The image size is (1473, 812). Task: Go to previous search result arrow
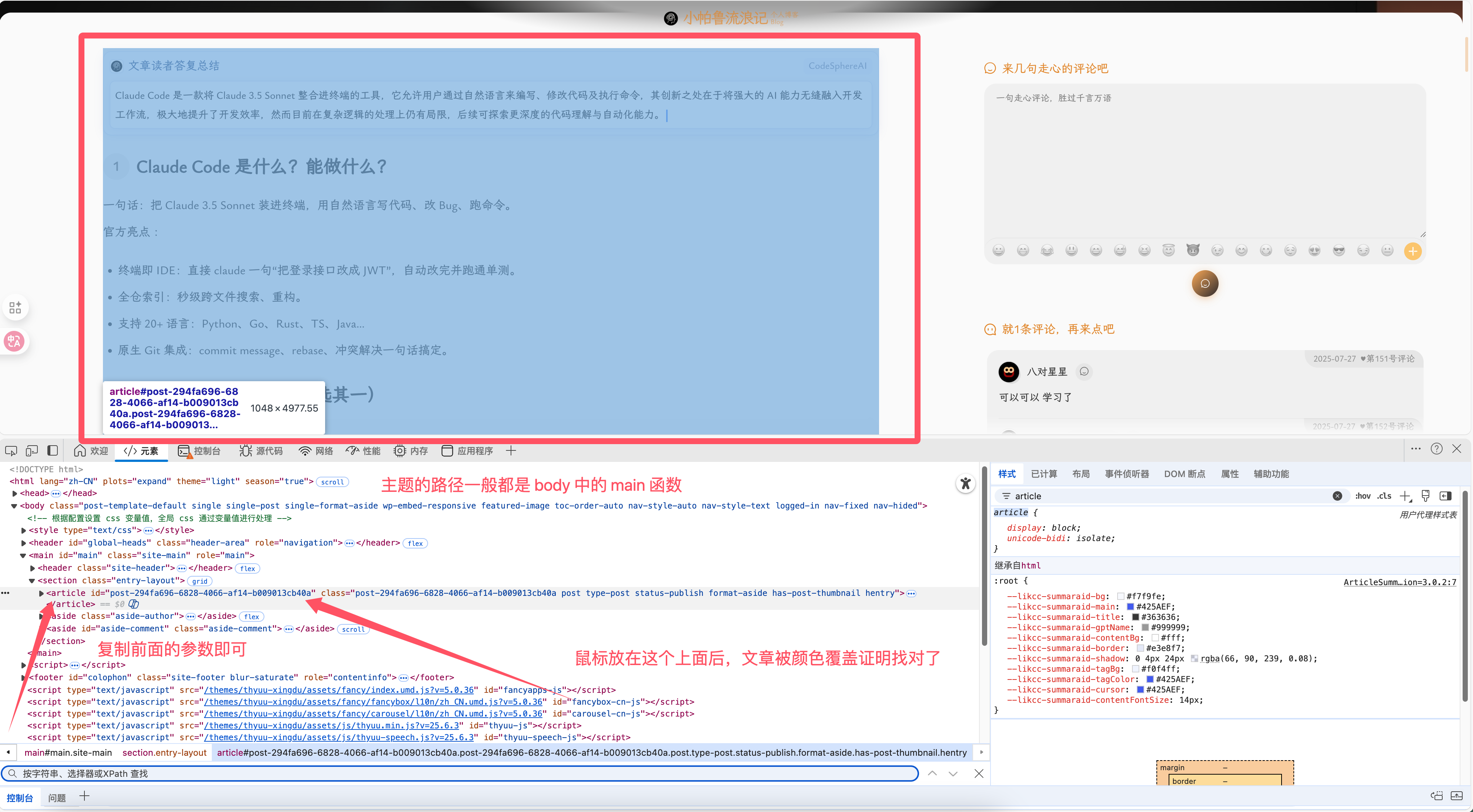point(932,774)
